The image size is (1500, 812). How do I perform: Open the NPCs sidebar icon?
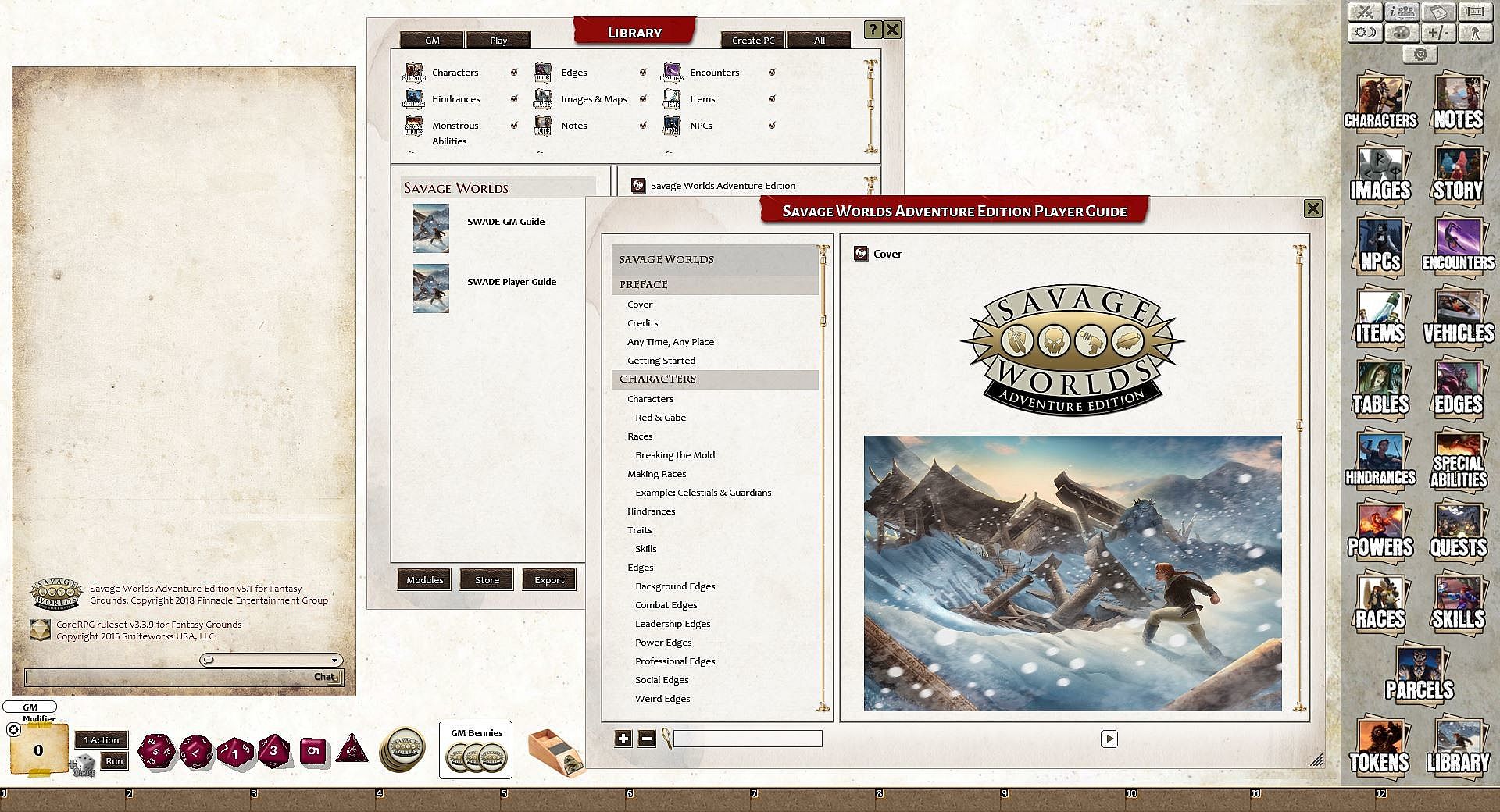pyautogui.click(x=1380, y=244)
